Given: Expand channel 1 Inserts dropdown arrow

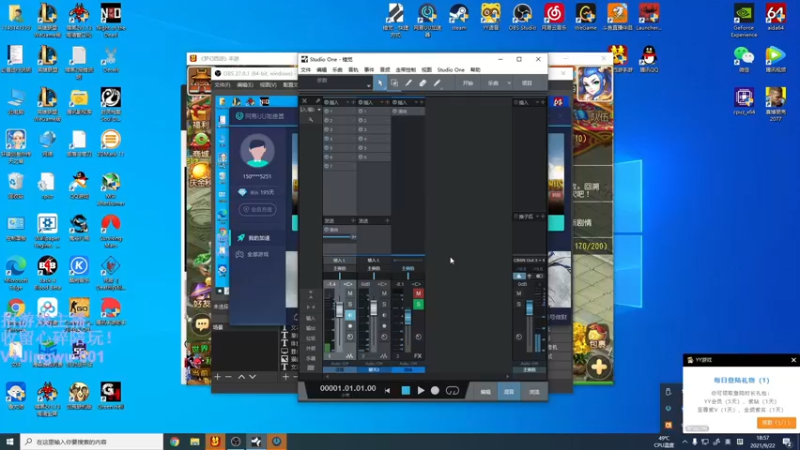Looking at the screenshot, I should [x=348, y=103].
